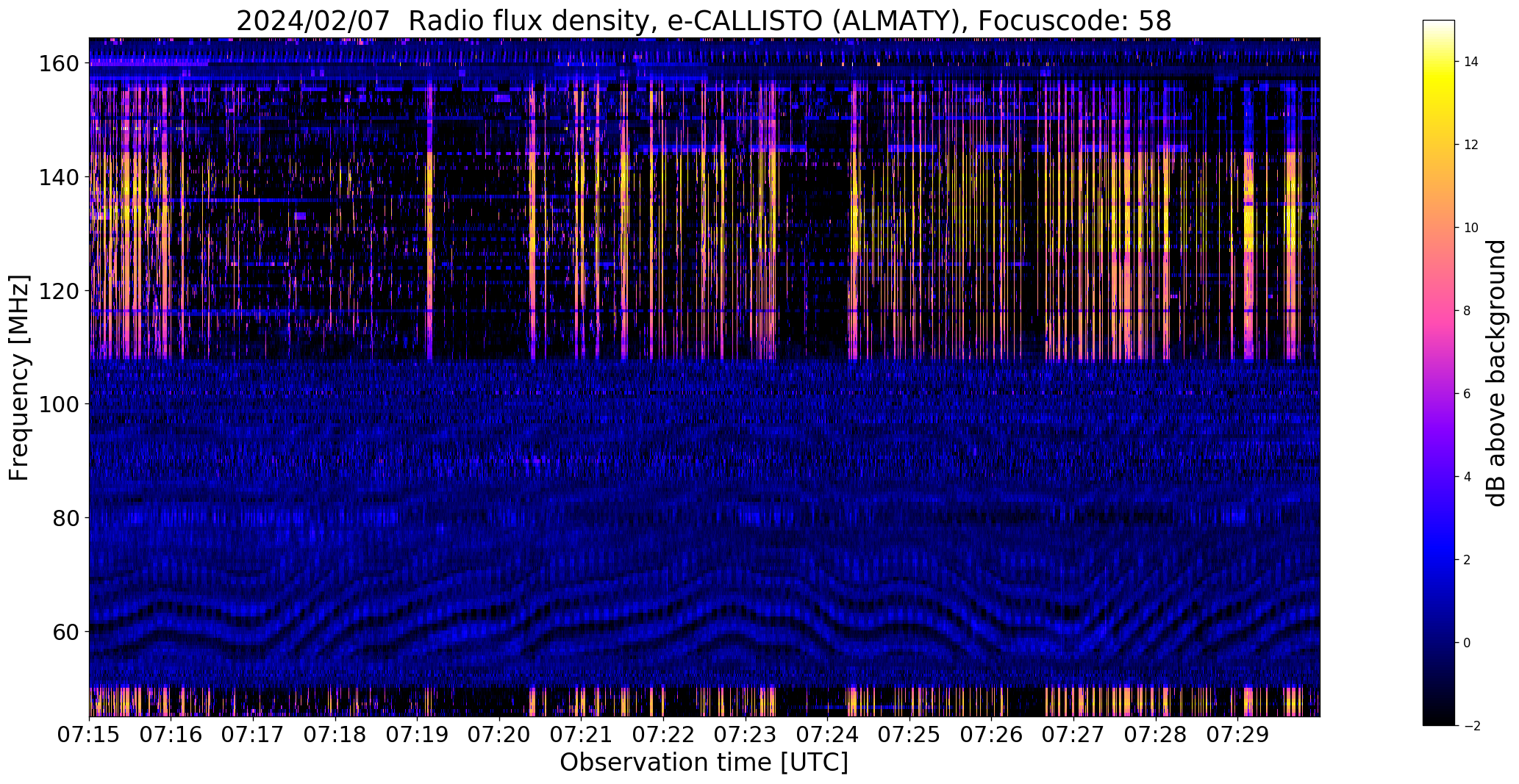1519x784 pixels.
Task: Click the 07:28 time tick label
Action: click(x=1156, y=735)
